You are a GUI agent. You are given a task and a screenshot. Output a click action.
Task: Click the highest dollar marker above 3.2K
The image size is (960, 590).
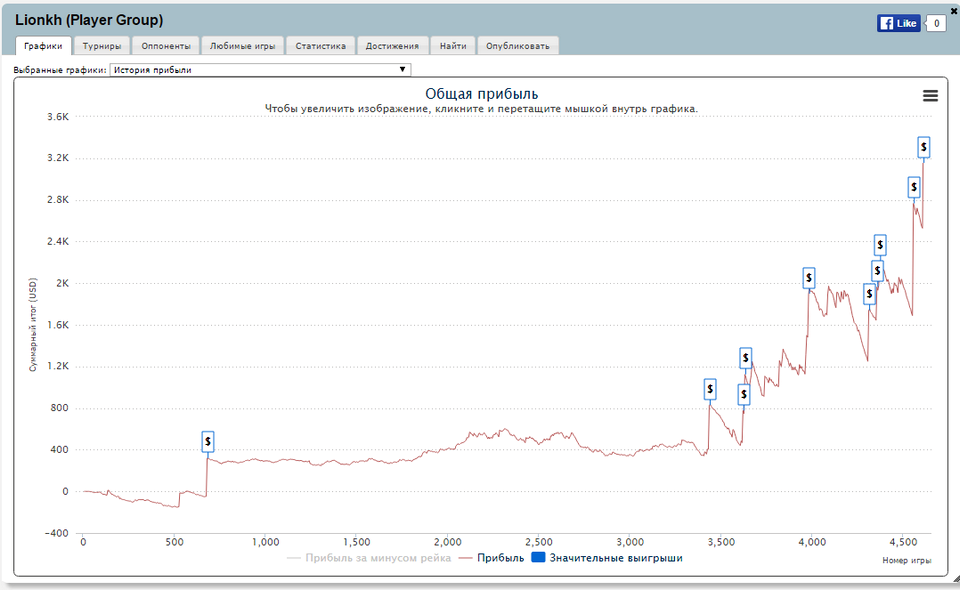pyautogui.click(x=923, y=147)
